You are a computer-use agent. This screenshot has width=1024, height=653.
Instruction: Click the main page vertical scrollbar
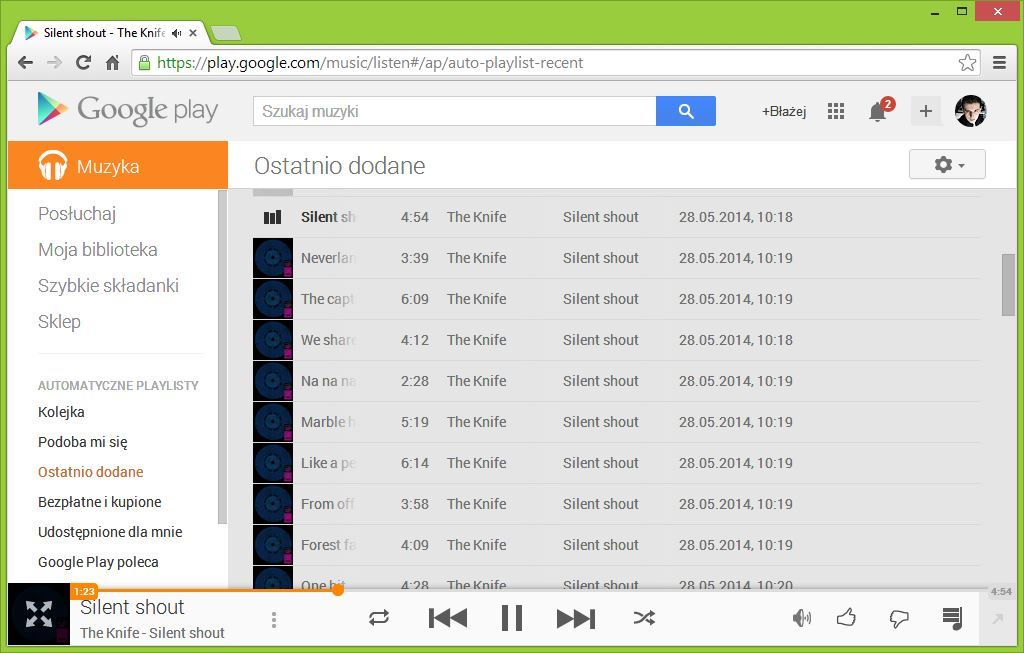1008,285
